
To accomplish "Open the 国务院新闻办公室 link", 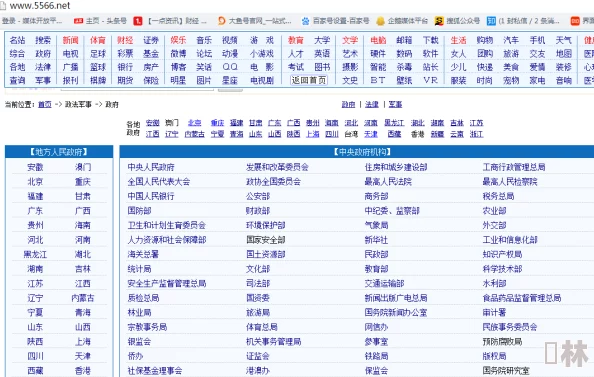I will (396, 313).
